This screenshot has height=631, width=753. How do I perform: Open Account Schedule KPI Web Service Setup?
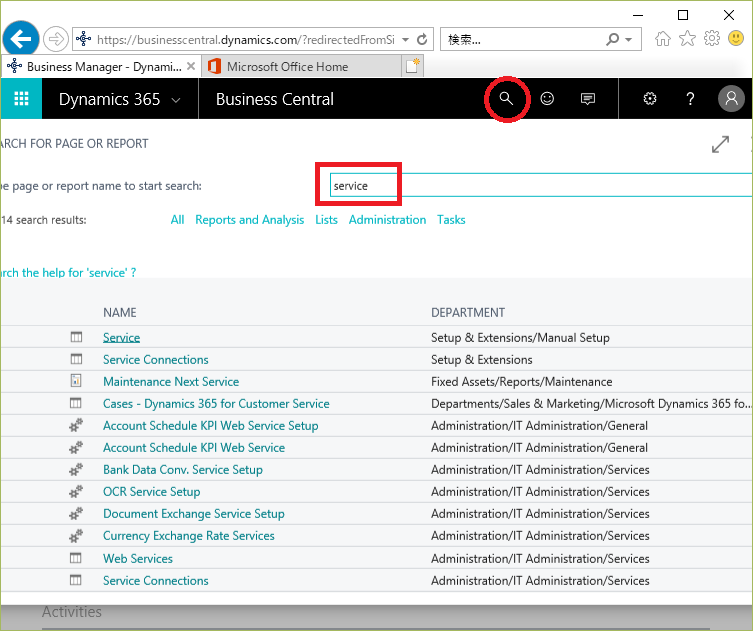click(211, 426)
